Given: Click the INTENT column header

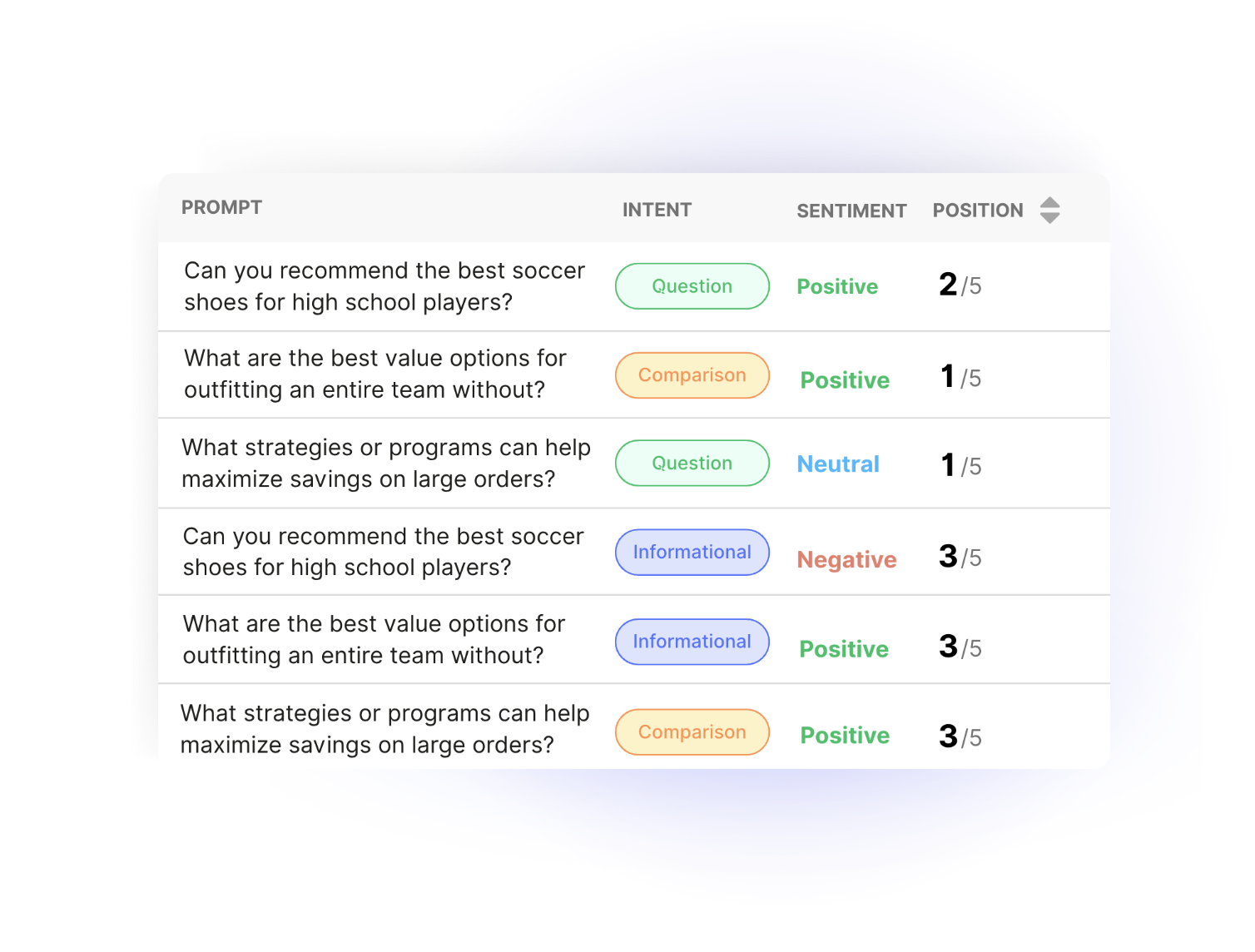Looking at the screenshot, I should (657, 210).
